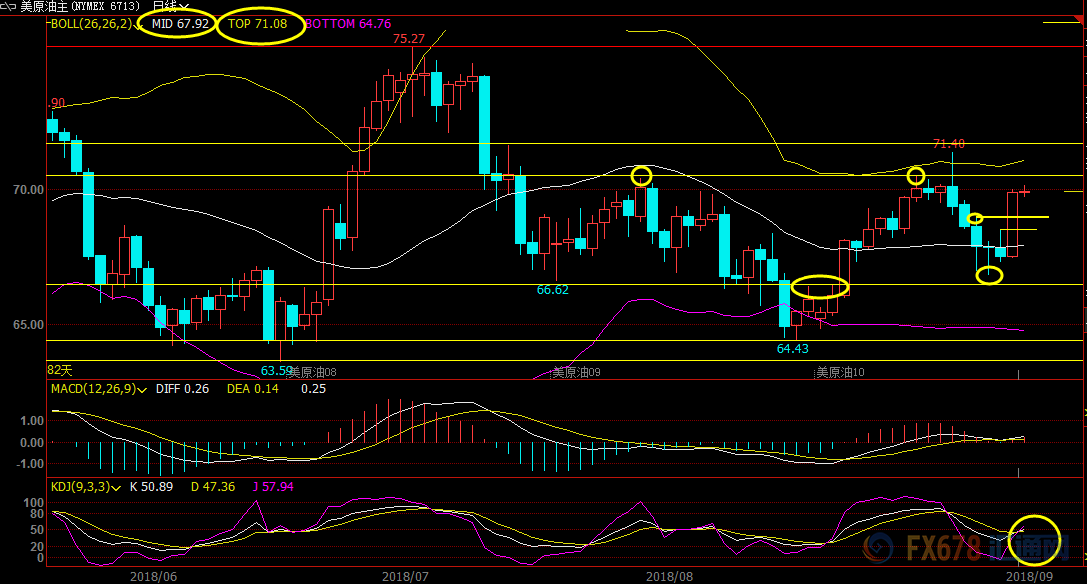Click the circled TOP 71.08 label

coord(258,23)
